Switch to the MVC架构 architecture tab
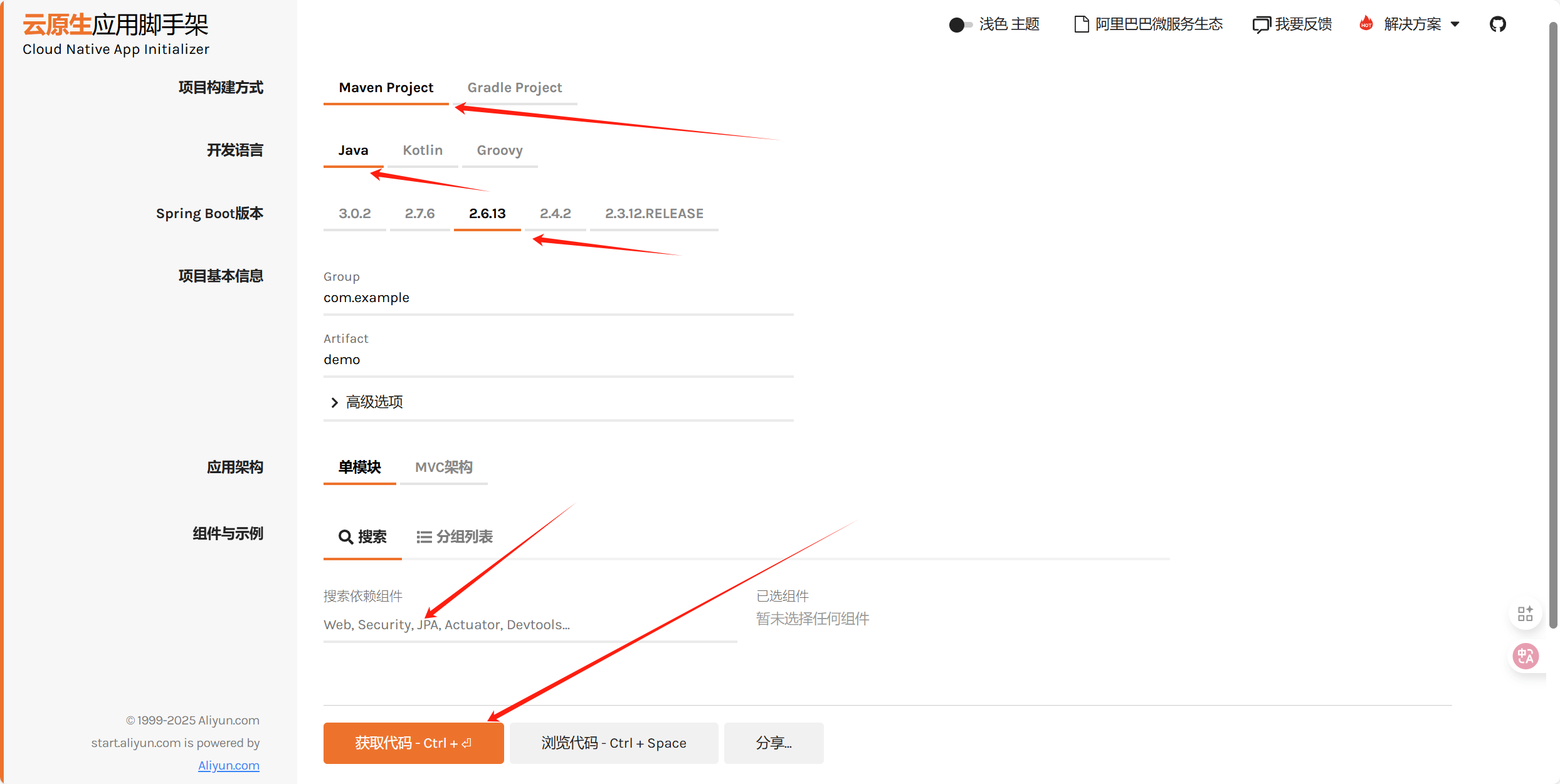Image resolution: width=1560 pixels, height=784 pixels. [x=443, y=467]
